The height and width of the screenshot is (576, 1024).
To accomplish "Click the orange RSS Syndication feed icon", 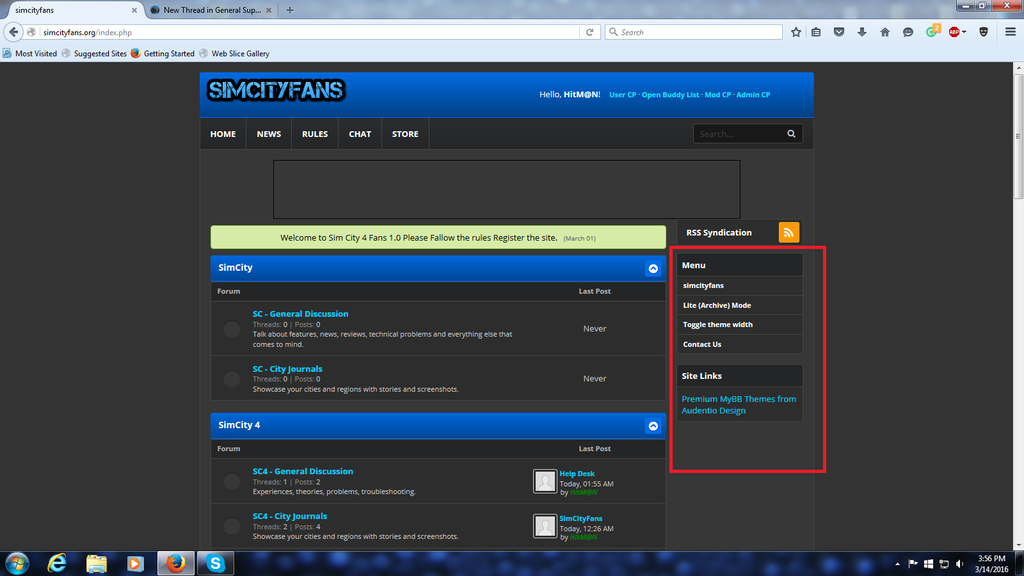I will [789, 232].
